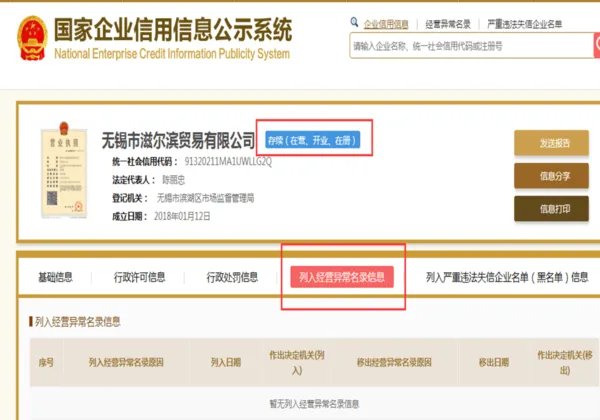Click the company name 无锡市滋尔滨贸易有限公司

tap(178, 140)
